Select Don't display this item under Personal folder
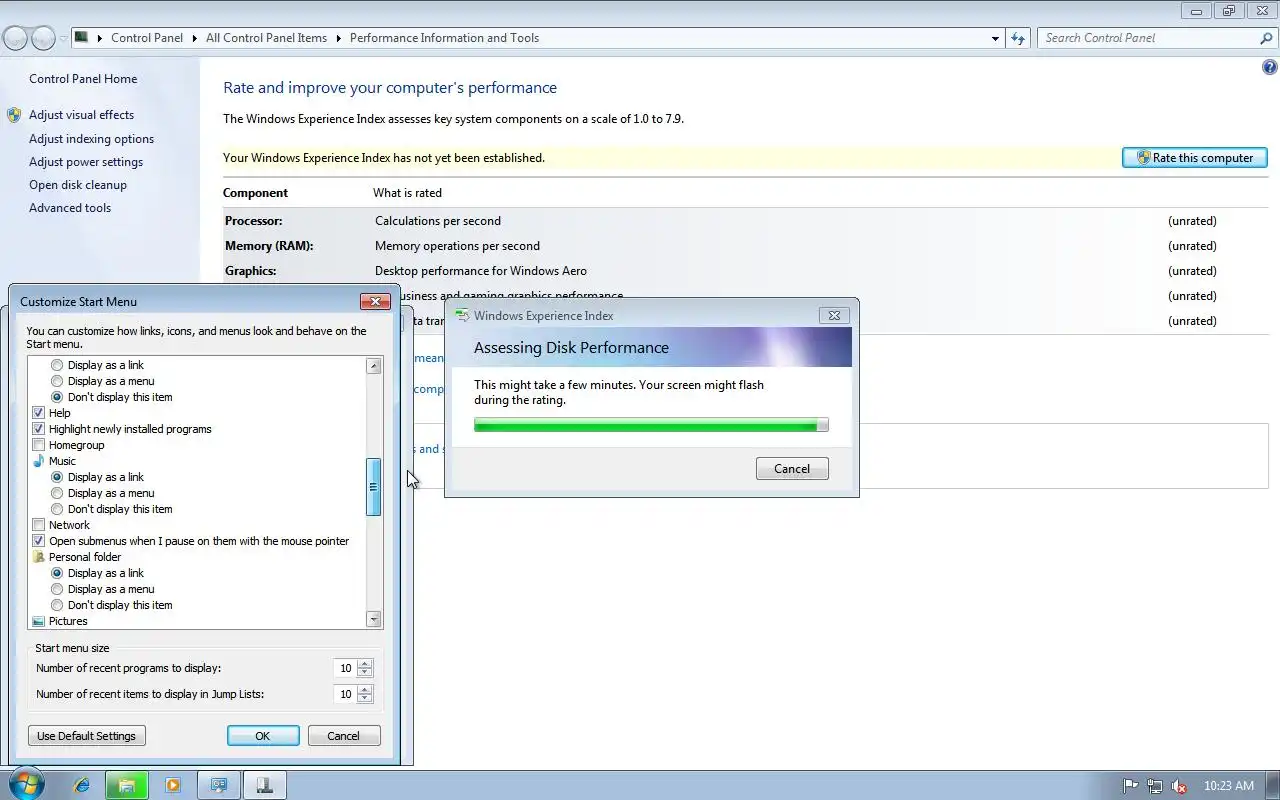The image size is (1280, 800). coord(57,605)
